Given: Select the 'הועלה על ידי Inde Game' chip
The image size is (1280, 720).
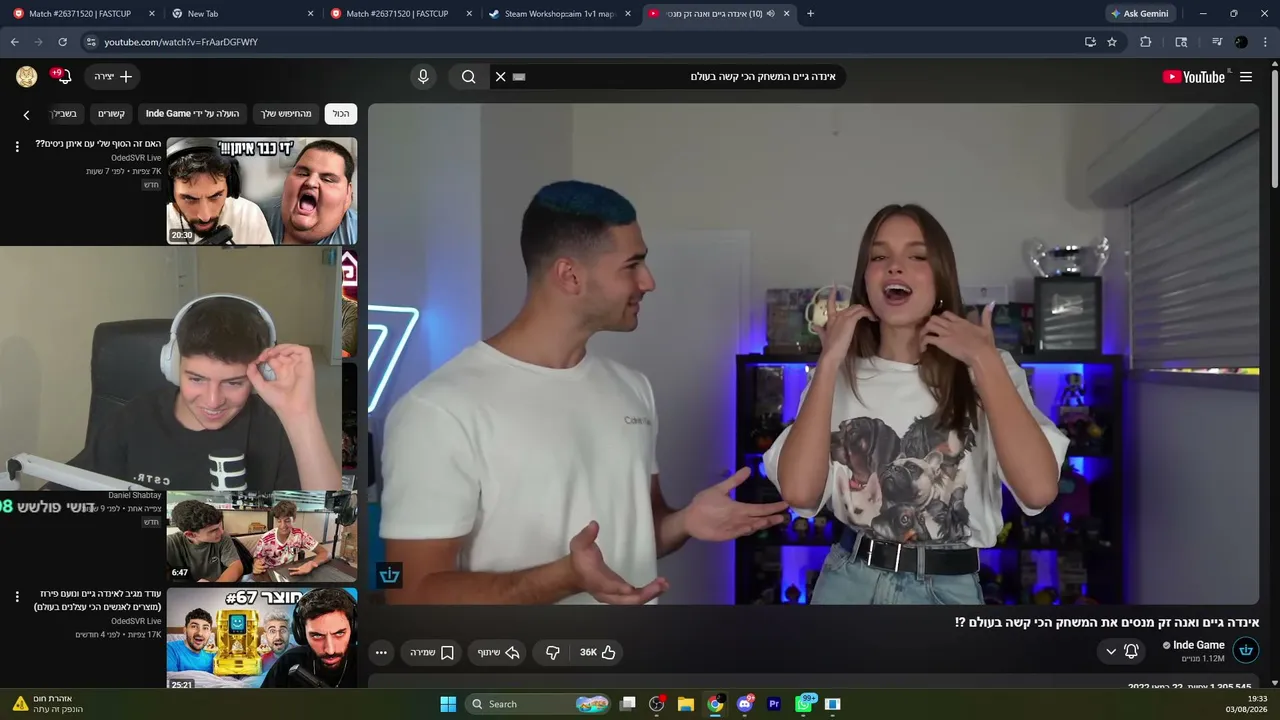Looking at the screenshot, I should coord(193,114).
